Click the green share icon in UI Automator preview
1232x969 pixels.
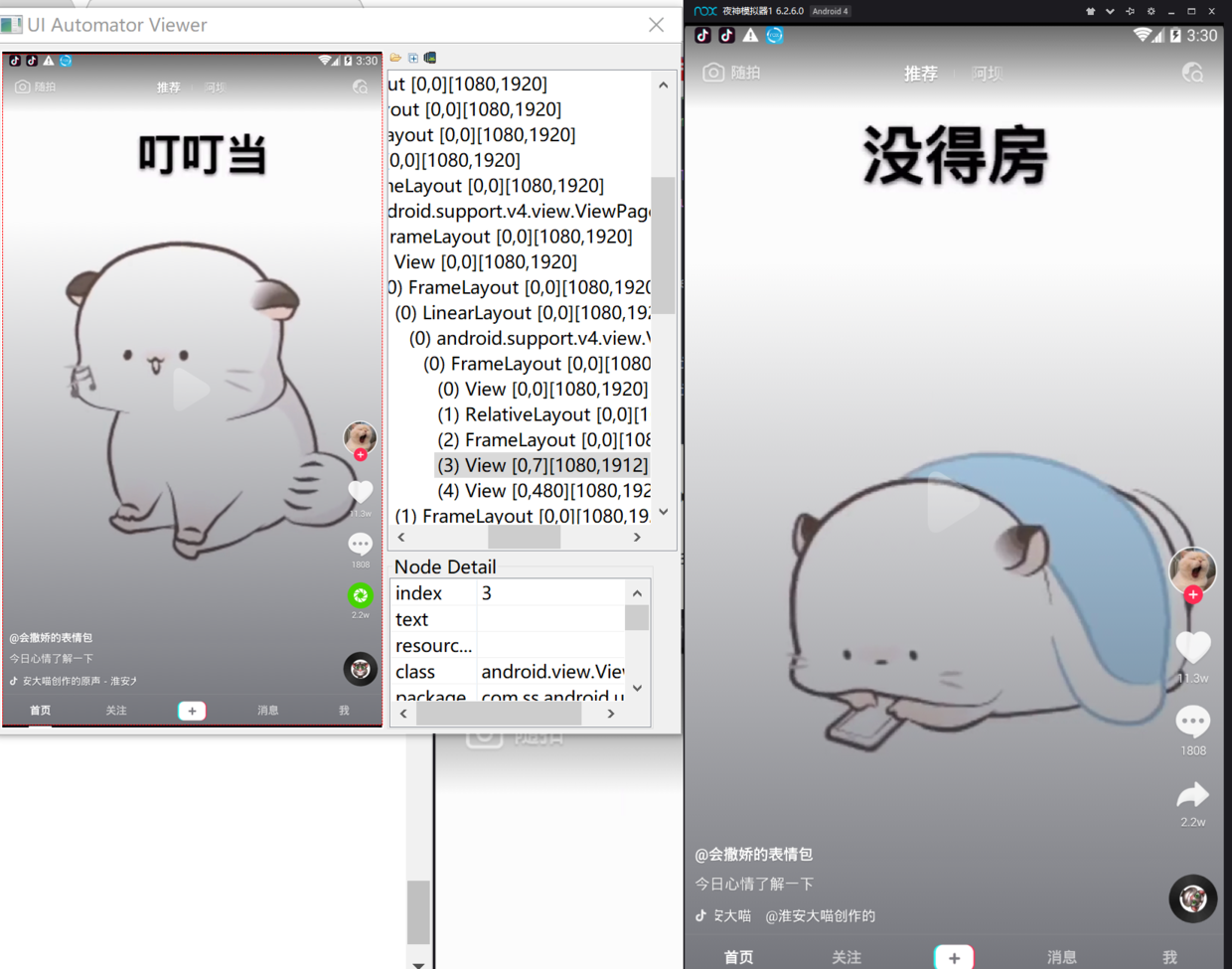click(x=360, y=595)
